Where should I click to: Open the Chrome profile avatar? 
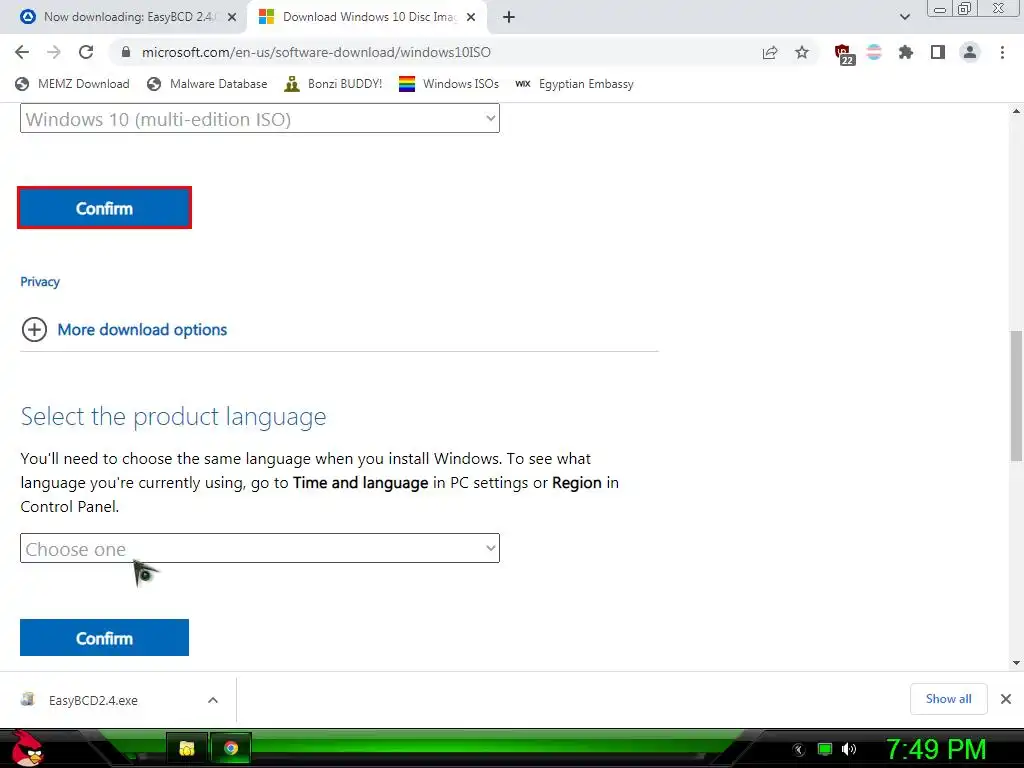970,52
